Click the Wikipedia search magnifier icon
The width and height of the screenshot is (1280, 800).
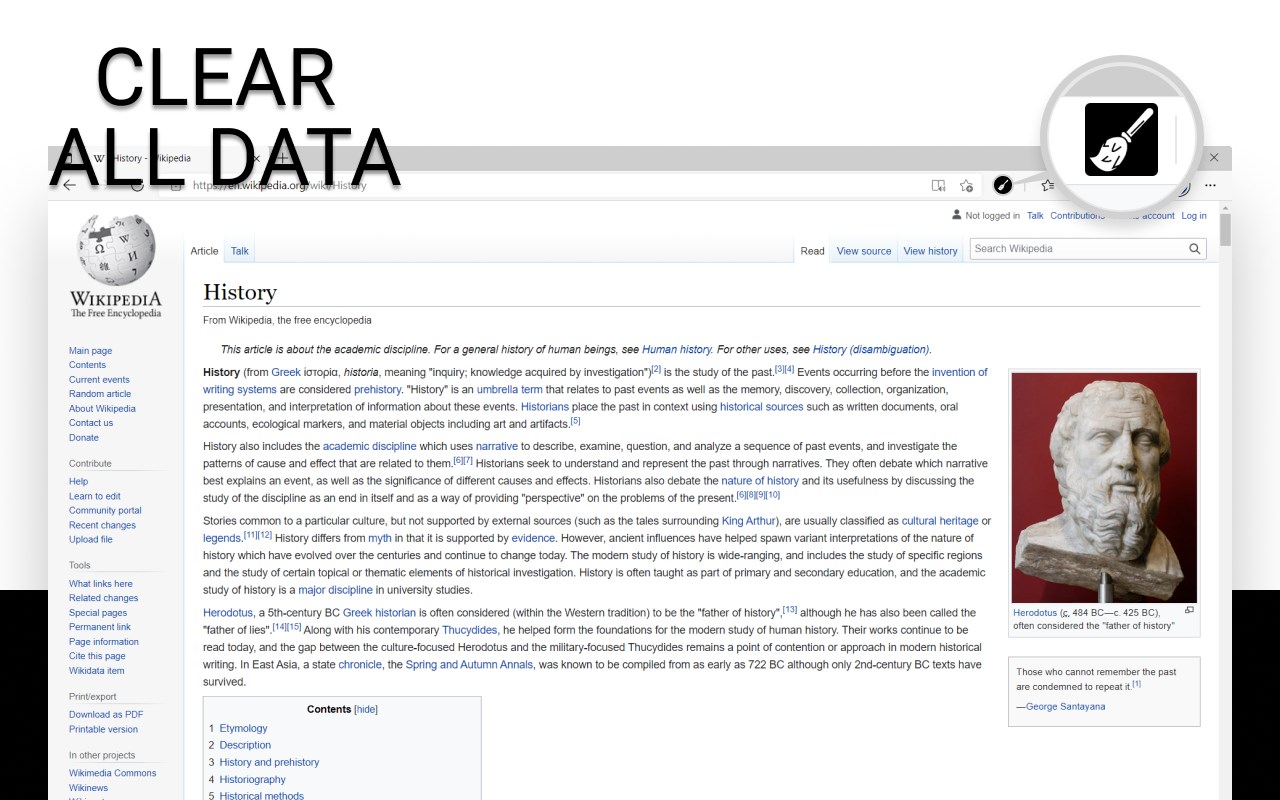click(1194, 249)
